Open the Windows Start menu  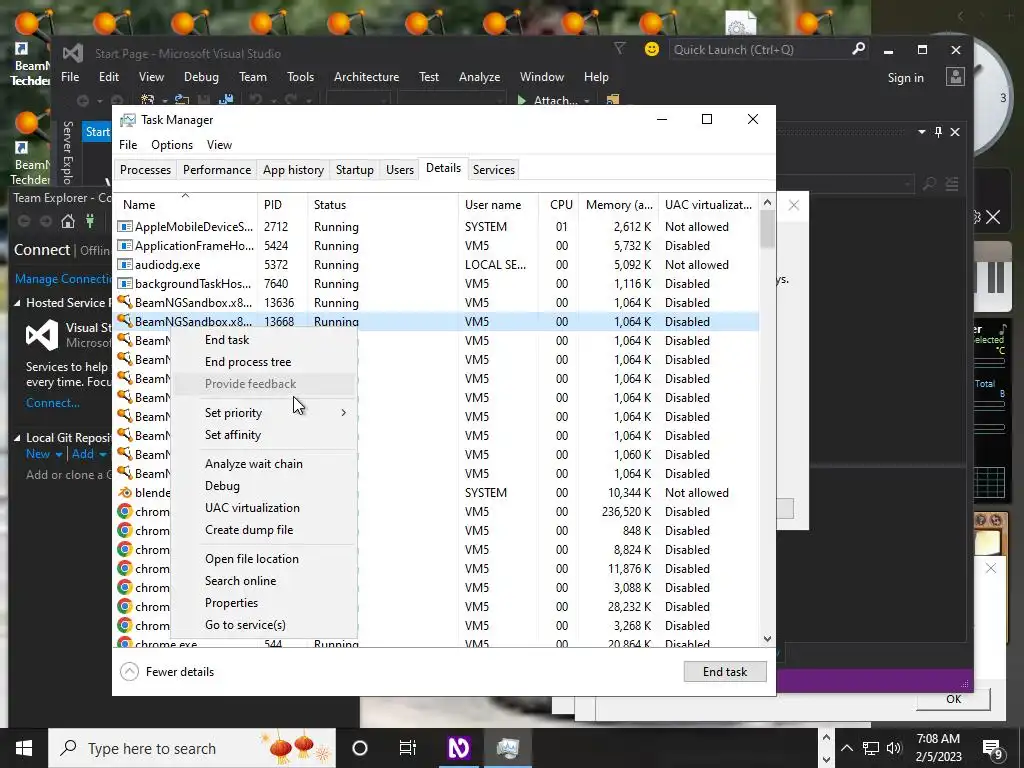(x=24, y=748)
